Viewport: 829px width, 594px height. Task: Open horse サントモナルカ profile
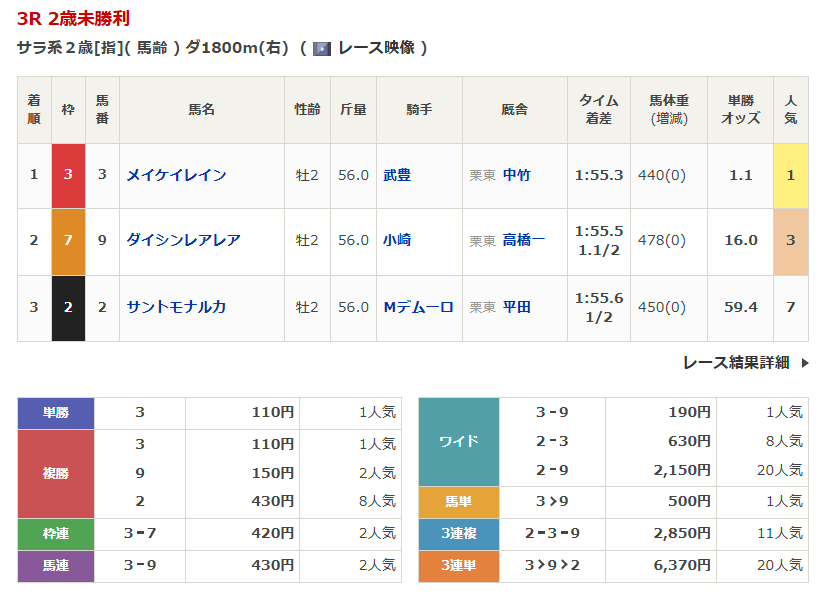[176, 307]
